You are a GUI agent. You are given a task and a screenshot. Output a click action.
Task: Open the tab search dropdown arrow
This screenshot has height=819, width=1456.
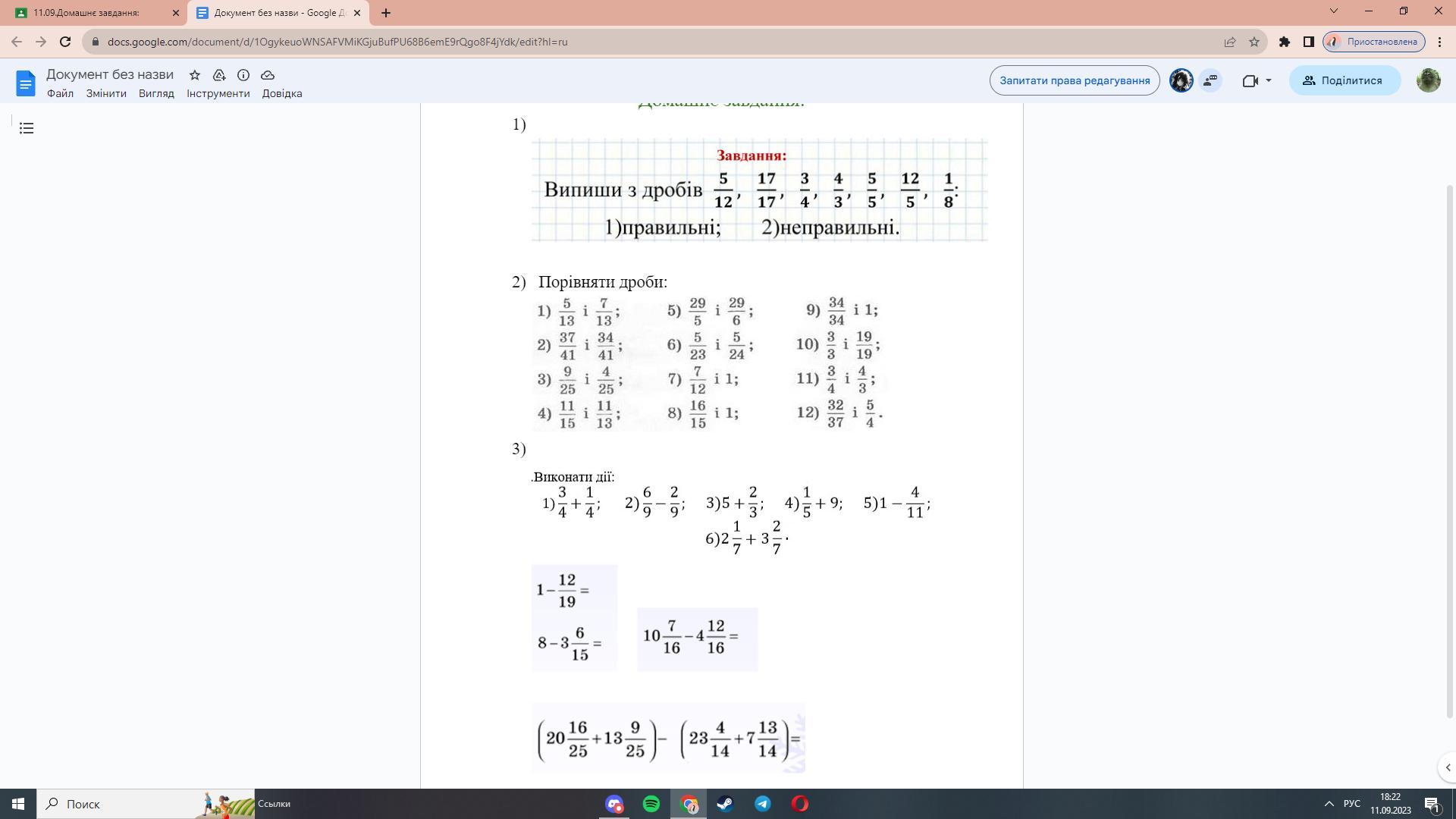(x=1334, y=11)
